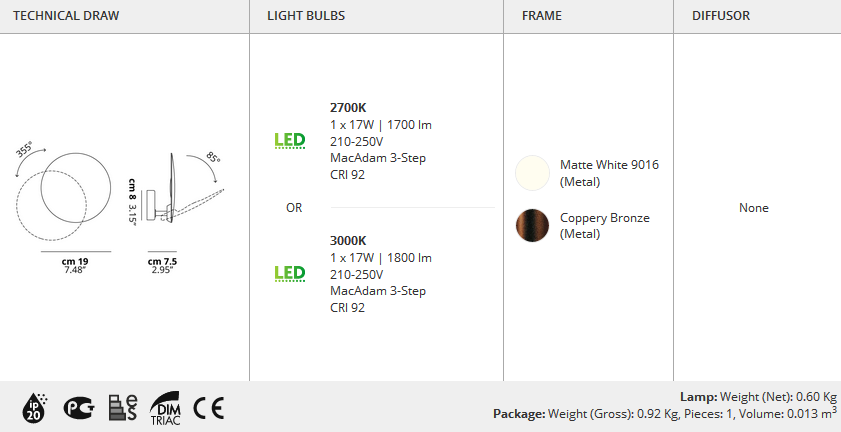The height and width of the screenshot is (432, 841).
Task: Select the Coppery Bronze color swatch
Action: (x=532, y=225)
